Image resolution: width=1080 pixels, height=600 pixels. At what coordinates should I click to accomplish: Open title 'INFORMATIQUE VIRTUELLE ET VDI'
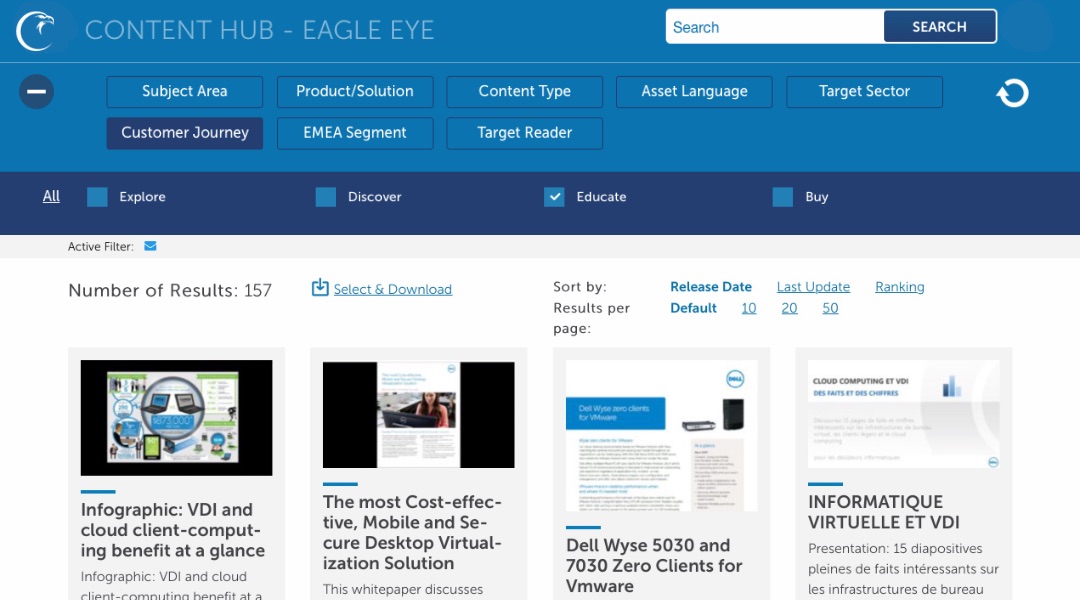click(x=884, y=512)
